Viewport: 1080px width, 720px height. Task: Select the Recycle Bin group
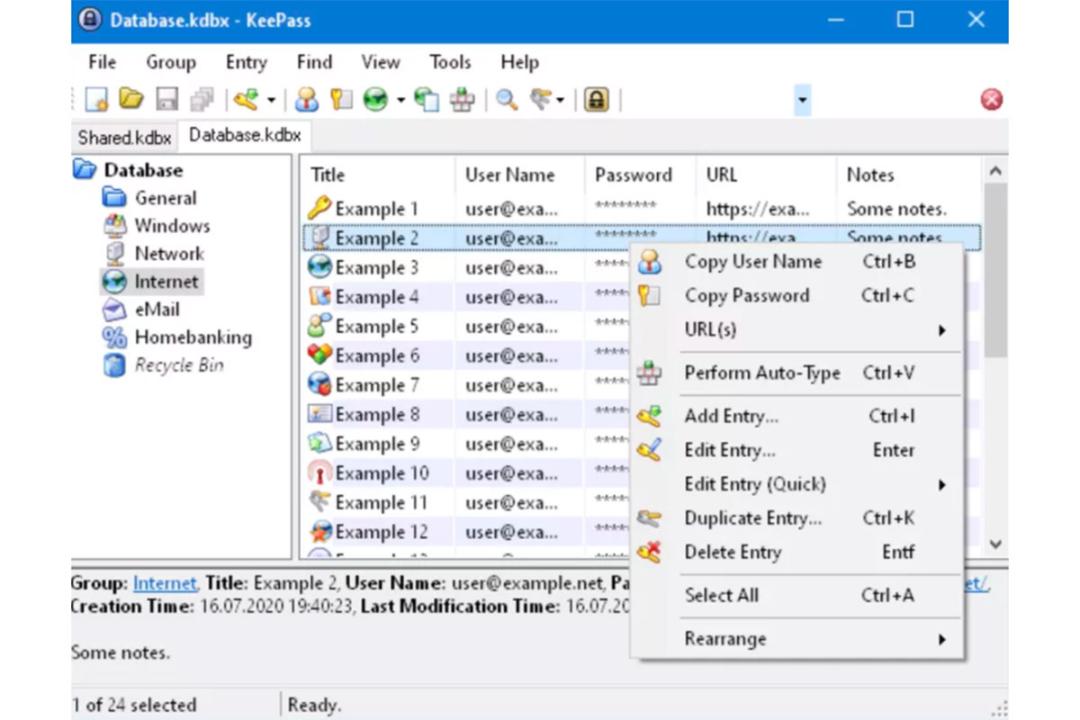179,365
